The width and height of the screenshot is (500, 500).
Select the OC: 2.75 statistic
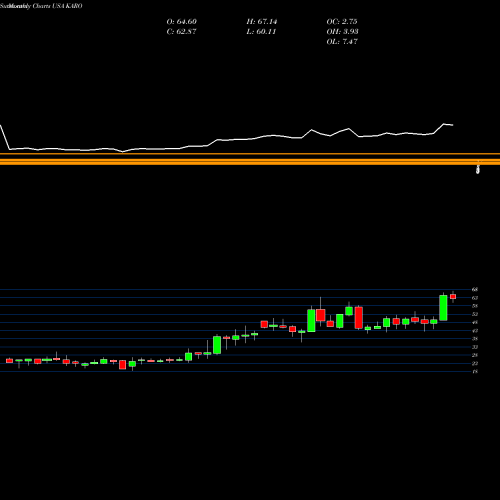(x=342, y=22)
